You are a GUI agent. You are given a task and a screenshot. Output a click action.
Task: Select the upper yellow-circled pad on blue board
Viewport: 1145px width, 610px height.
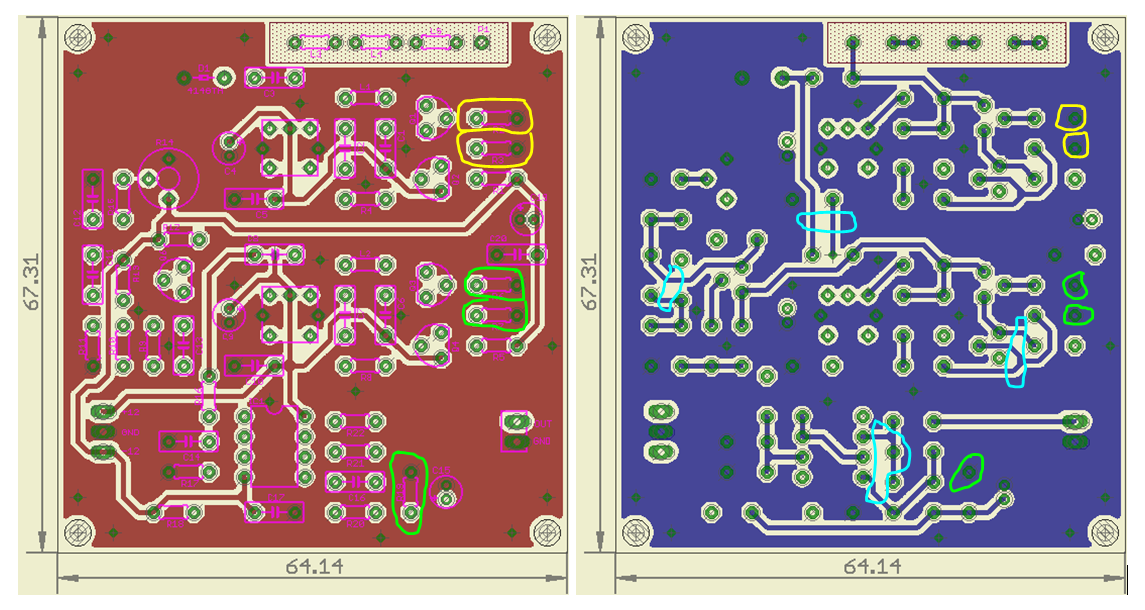1073,118
